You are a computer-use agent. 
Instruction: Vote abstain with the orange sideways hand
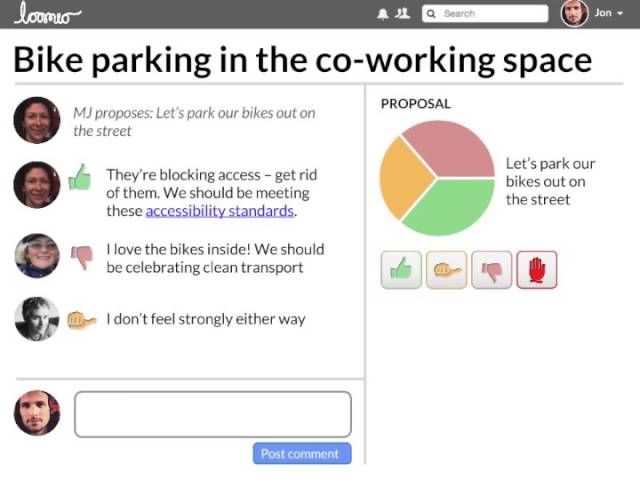447,270
